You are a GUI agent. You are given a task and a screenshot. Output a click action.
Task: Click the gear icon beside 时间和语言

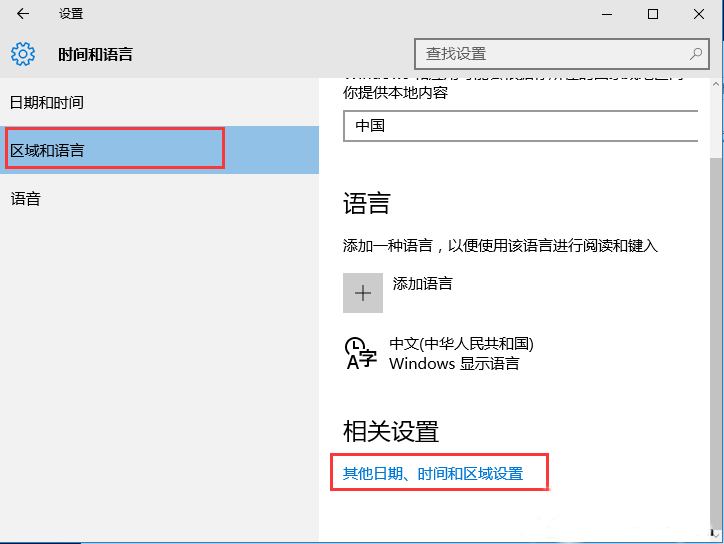pyautogui.click(x=22, y=54)
